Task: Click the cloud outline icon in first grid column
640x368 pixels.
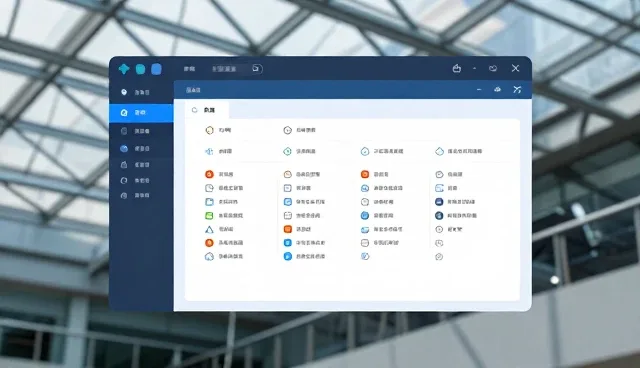Action: click(209, 257)
